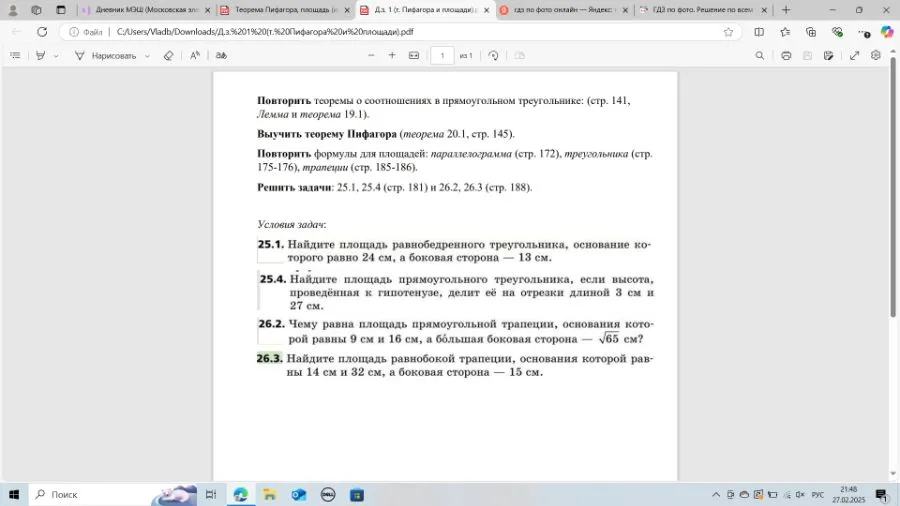Image resolution: width=900 pixels, height=506 pixels.
Task: Open the Copilot sidebar
Action: click(887, 32)
